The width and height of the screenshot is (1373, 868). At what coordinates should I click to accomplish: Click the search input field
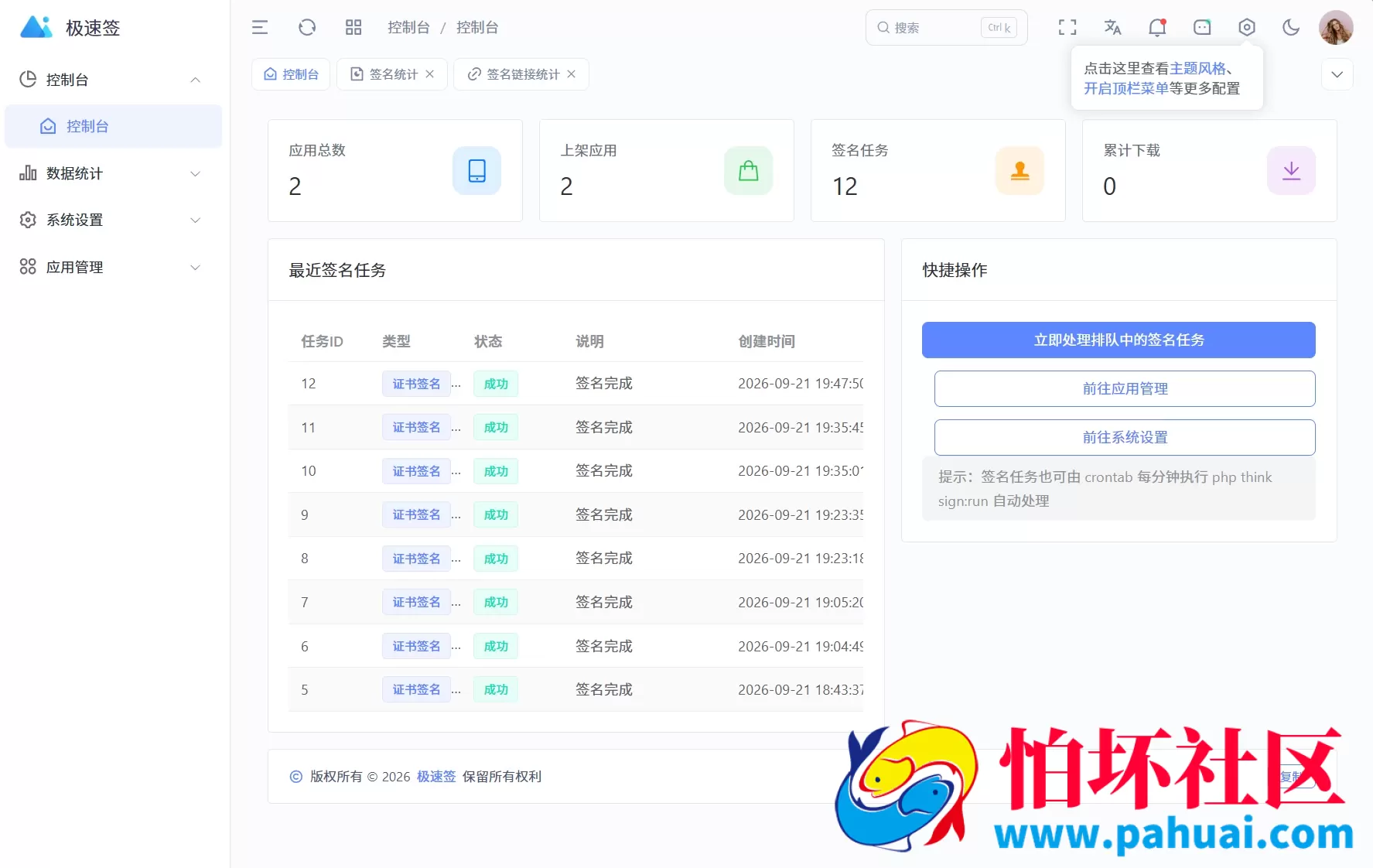point(946,28)
